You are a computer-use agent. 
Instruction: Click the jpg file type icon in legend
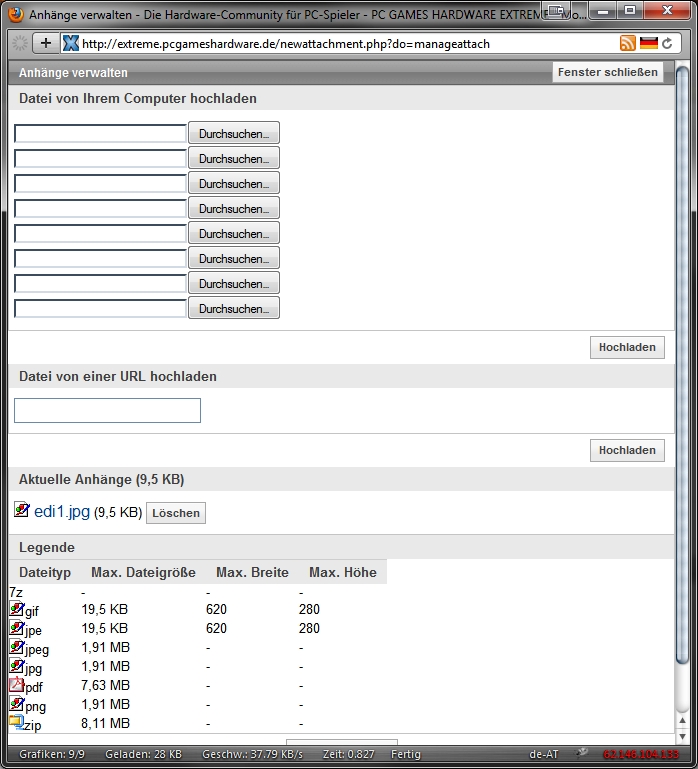[x=17, y=666]
